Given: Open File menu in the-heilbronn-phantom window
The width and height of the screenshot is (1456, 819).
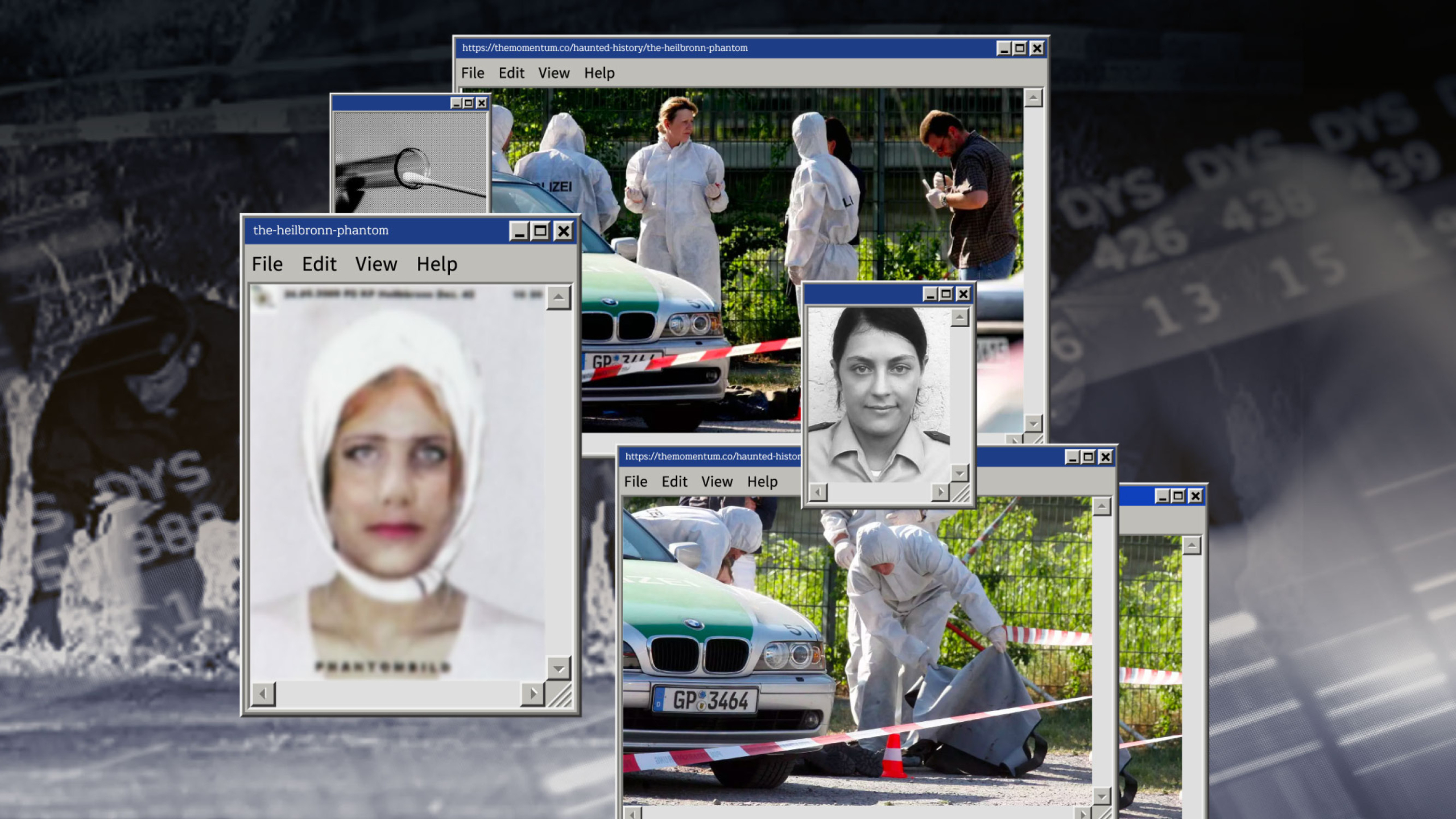Looking at the screenshot, I should click(x=267, y=264).
